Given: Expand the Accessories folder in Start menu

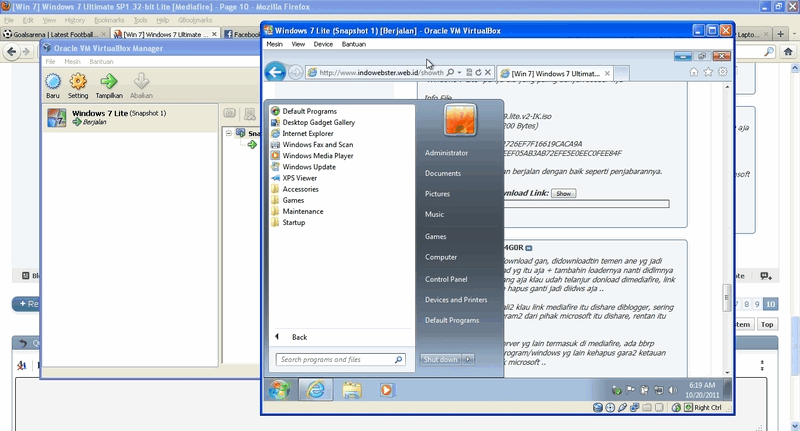Looking at the screenshot, I should pyautogui.click(x=300, y=189).
